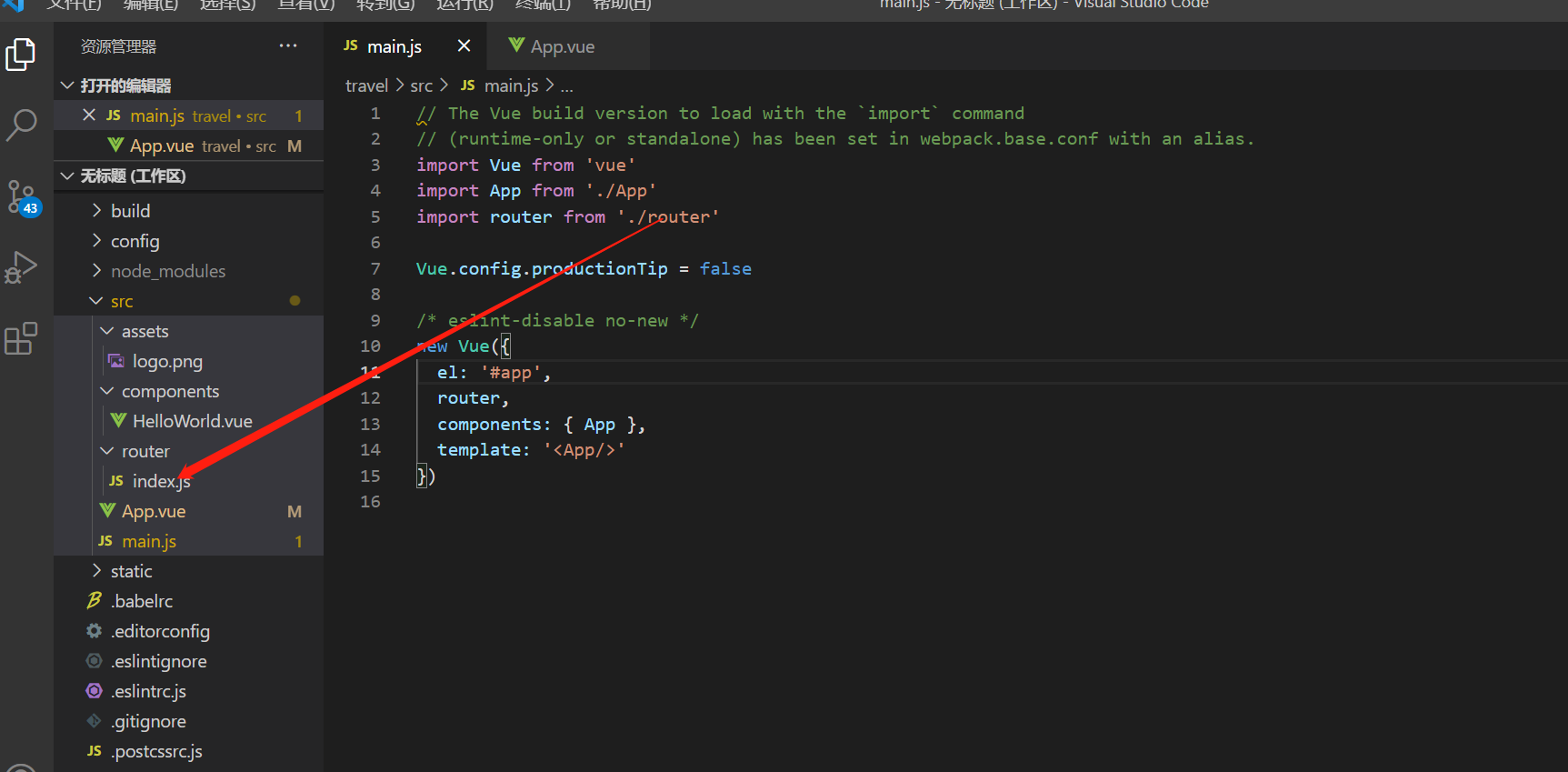Open the .postcssrc.js file
Image resolution: width=1568 pixels, height=772 pixels.
click(x=188, y=751)
